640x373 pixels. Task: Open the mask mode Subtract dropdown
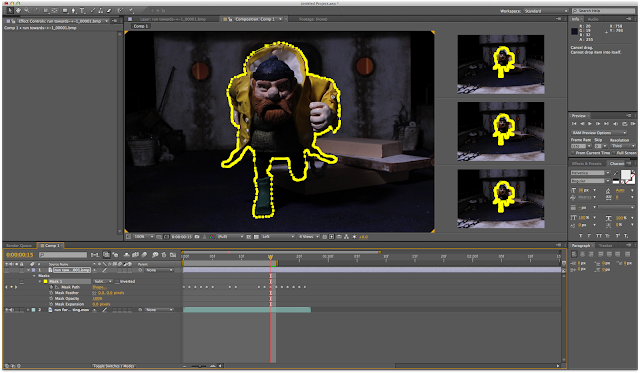(103, 282)
